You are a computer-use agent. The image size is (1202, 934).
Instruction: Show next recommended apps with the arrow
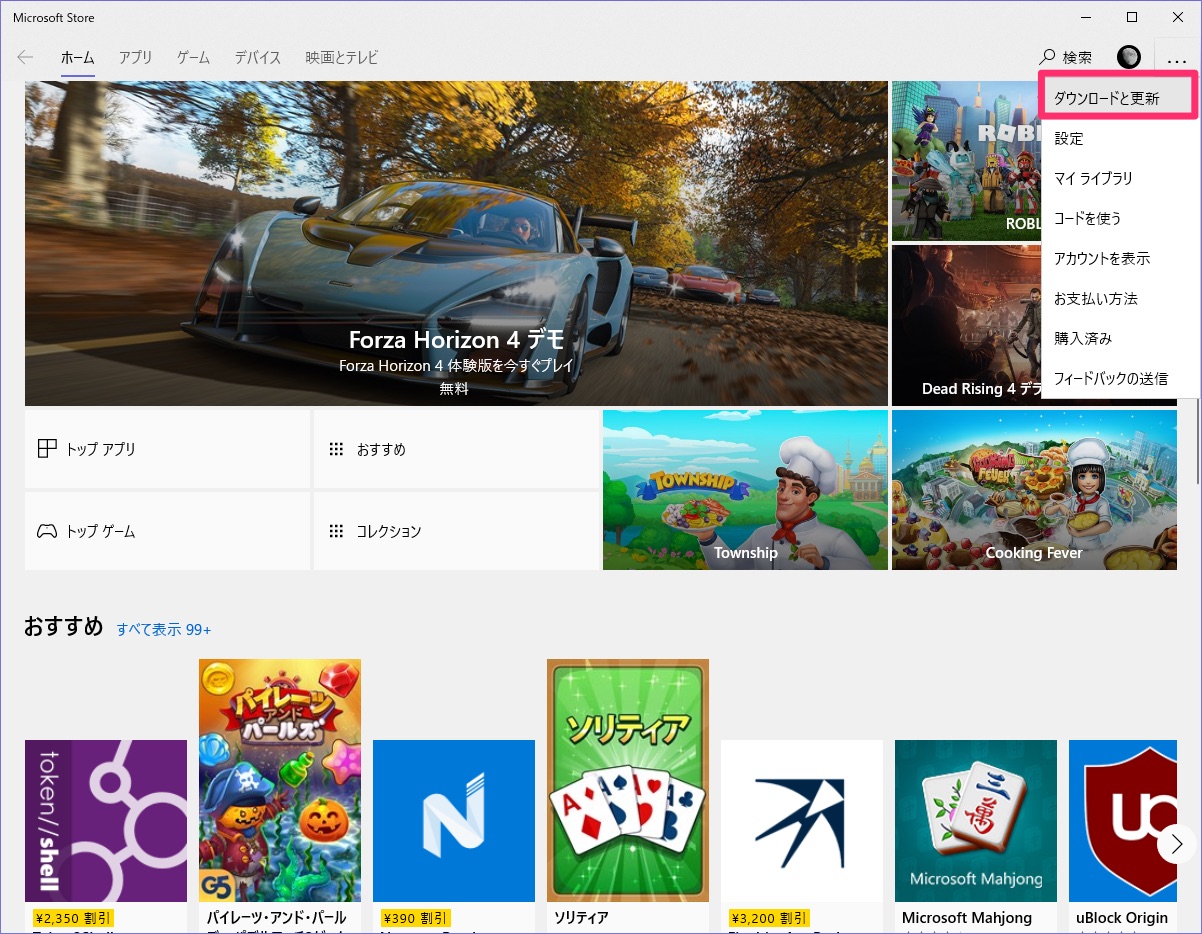(x=1176, y=844)
